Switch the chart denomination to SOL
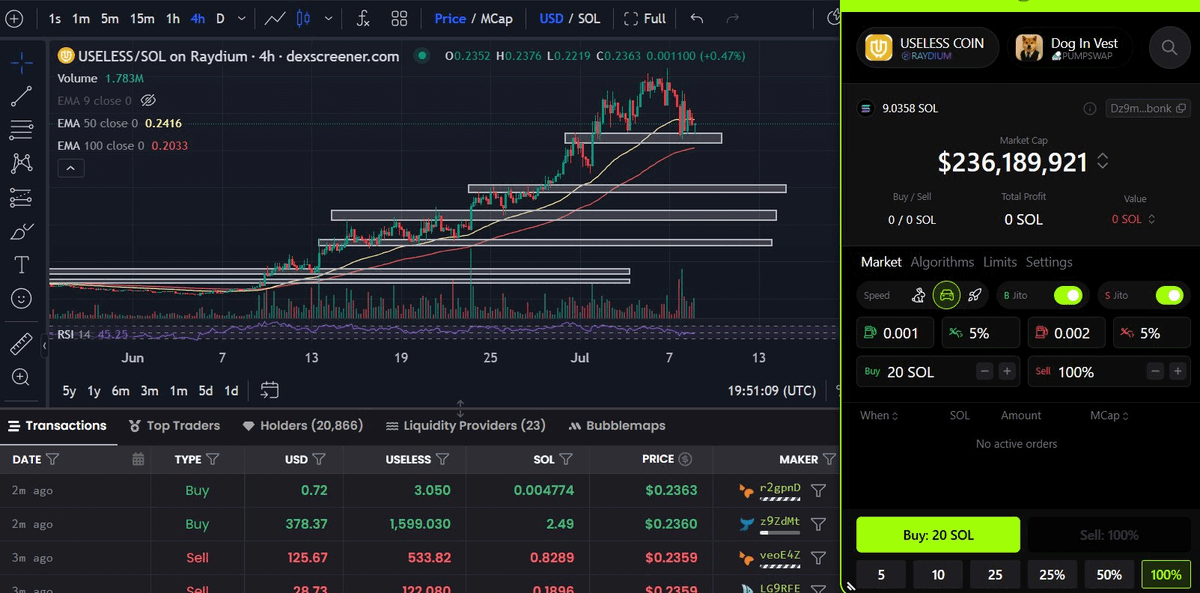1200x593 pixels. [x=590, y=18]
